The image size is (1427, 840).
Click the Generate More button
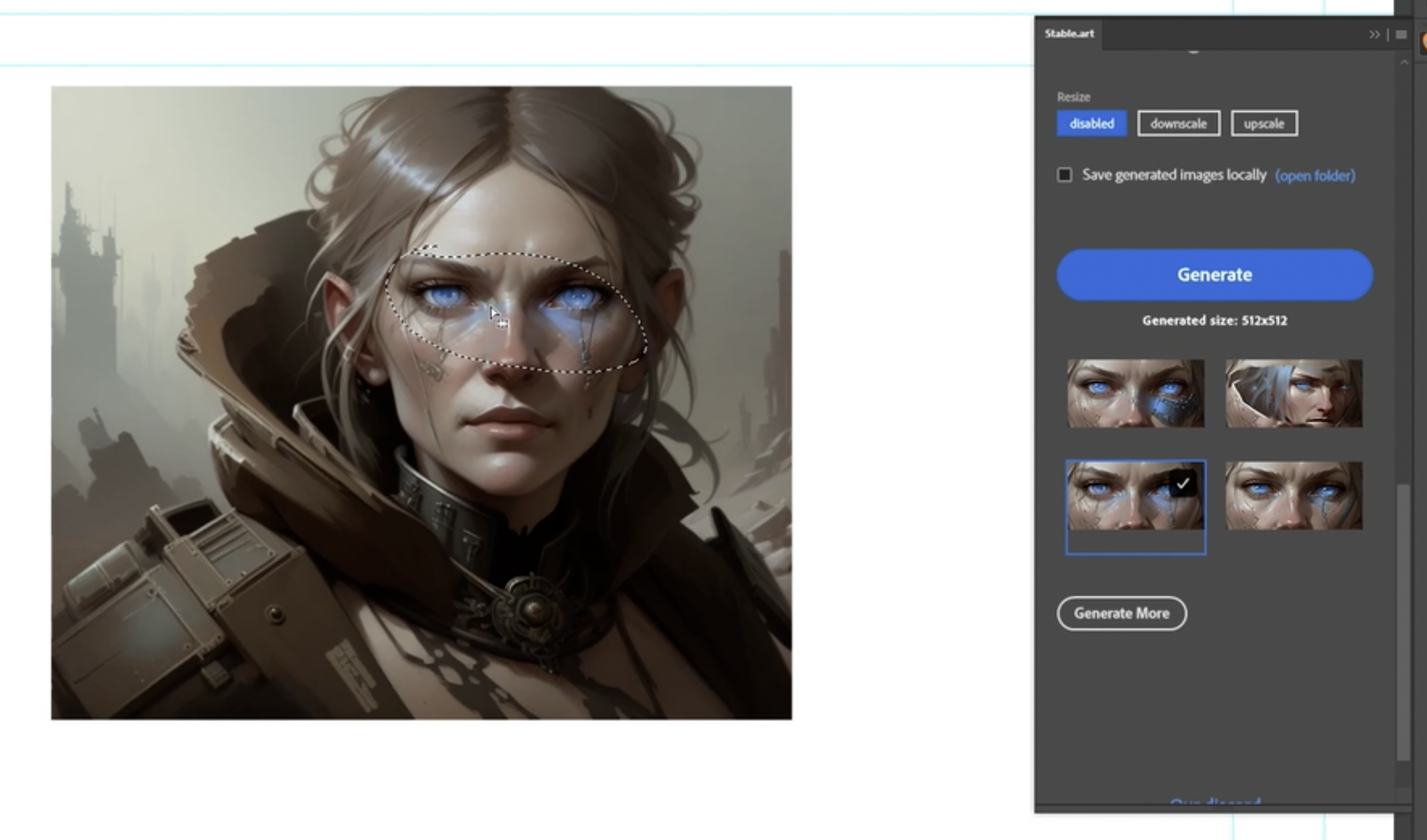click(1121, 613)
